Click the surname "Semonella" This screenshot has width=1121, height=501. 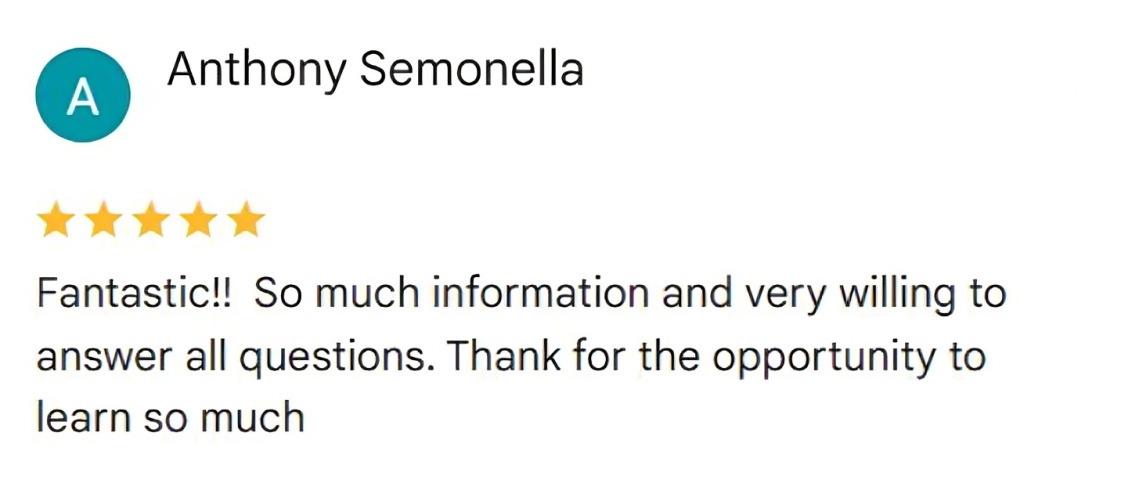point(470,70)
